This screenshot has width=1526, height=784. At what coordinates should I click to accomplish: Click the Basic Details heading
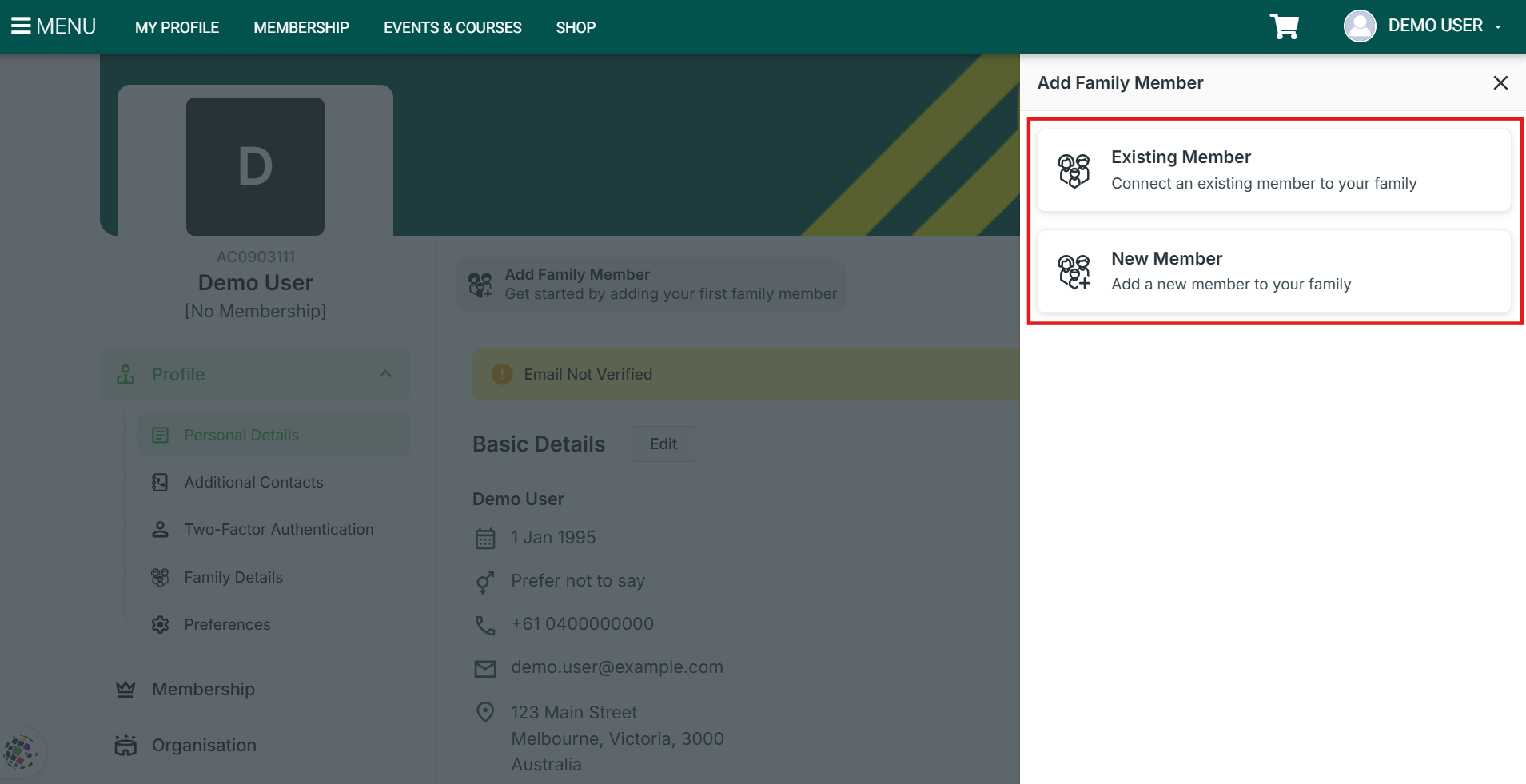tap(539, 444)
